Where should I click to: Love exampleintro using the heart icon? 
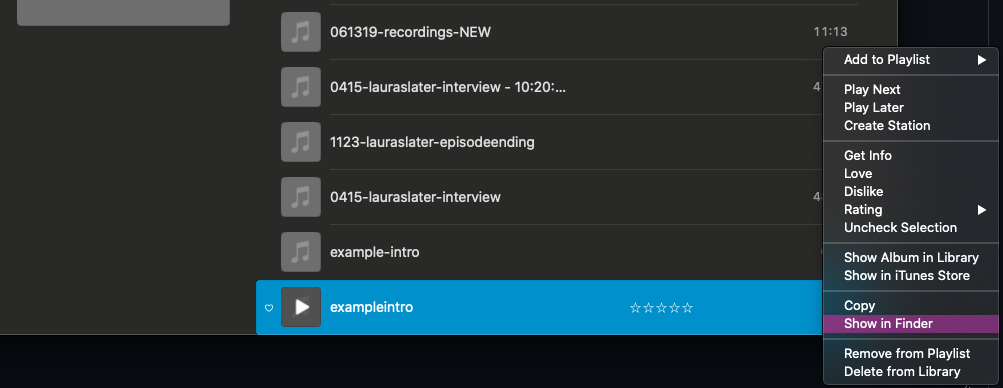point(269,308)
